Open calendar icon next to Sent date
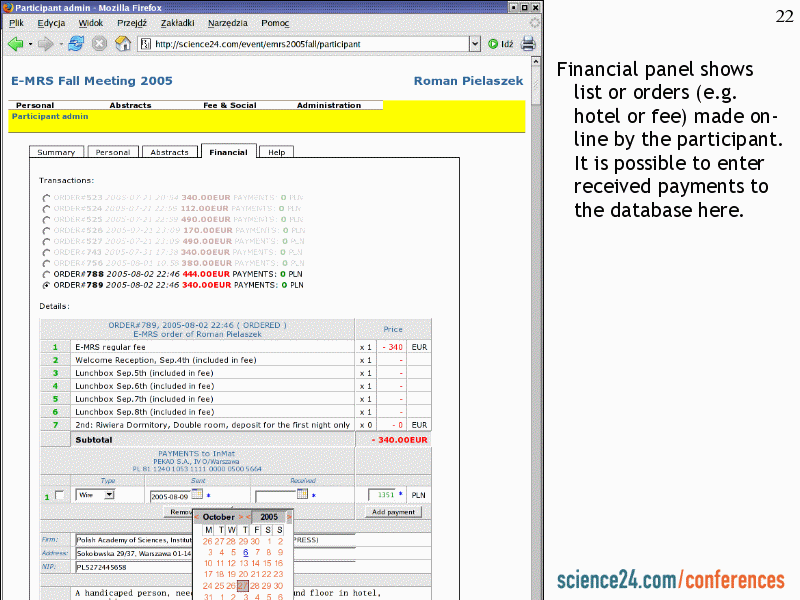 [x=197, y=494]
